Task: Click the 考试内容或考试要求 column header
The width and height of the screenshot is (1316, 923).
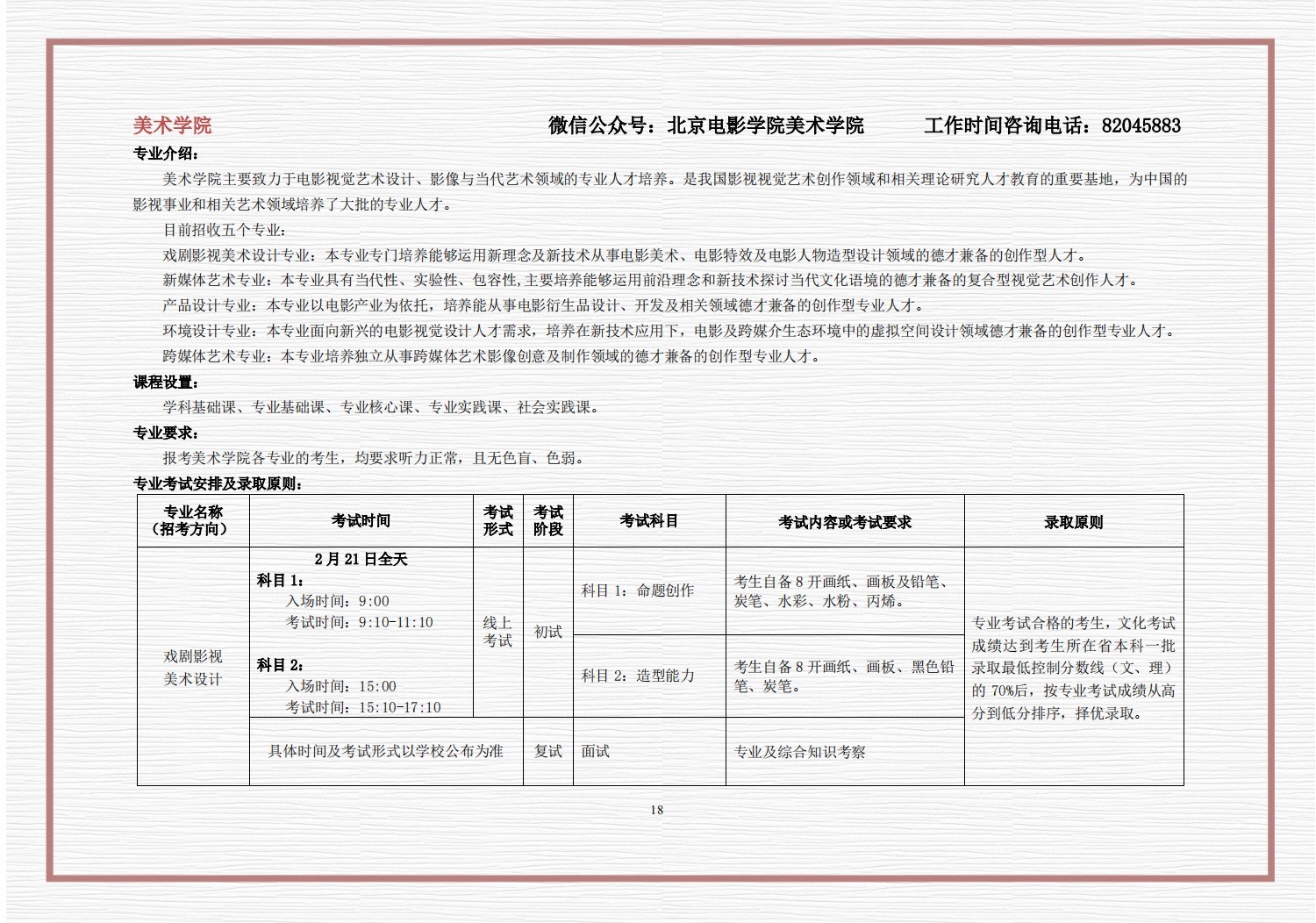Action: [844, 522]
